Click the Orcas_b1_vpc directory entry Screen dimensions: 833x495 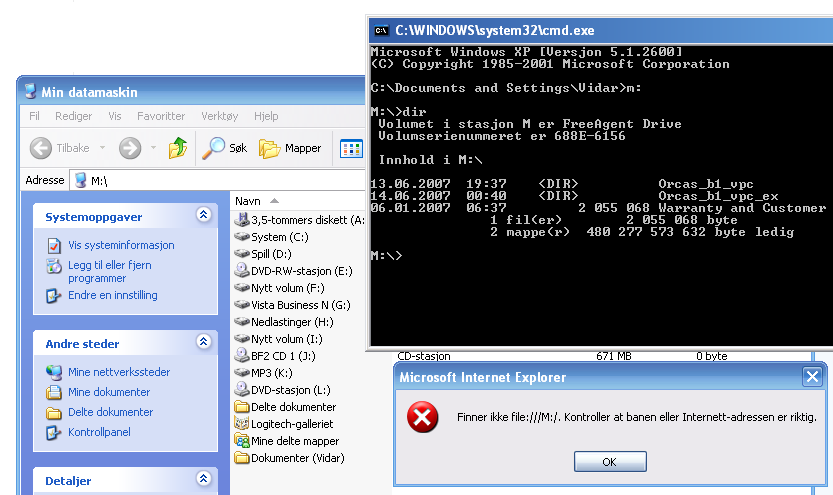(x=706, y=184)
